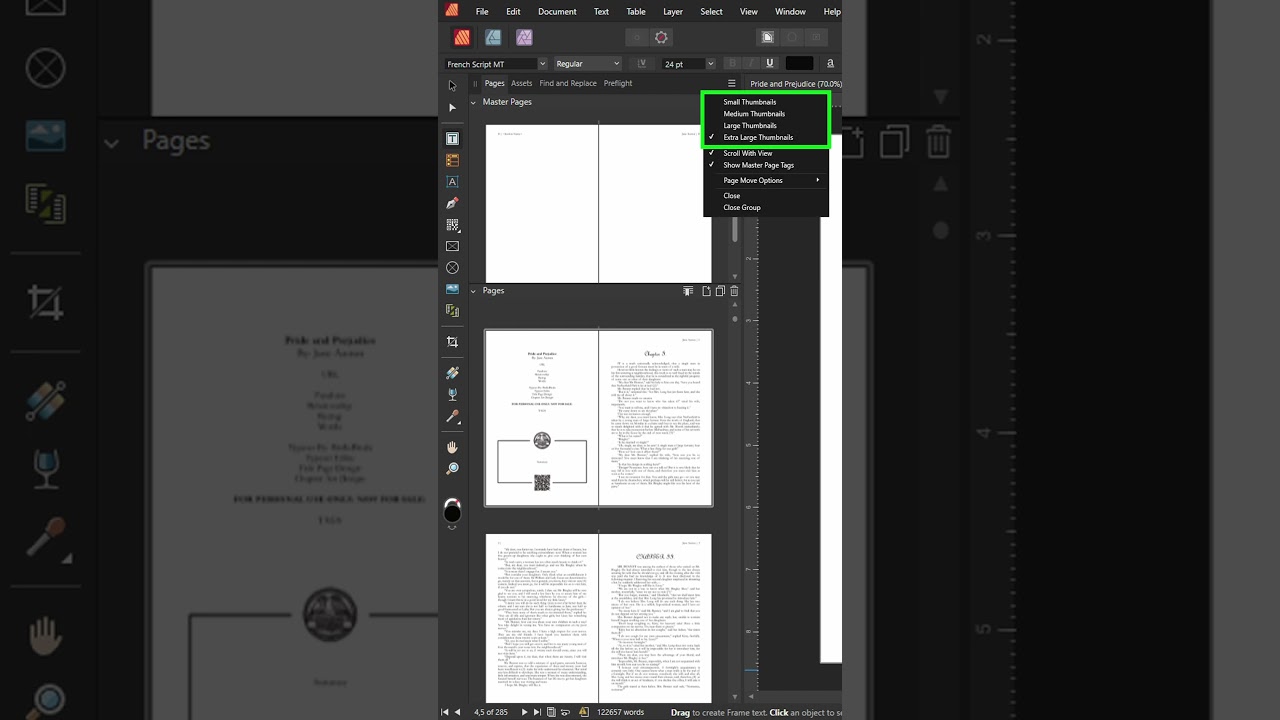1280x720 pixels.
Task: Select the Frame Text tool
Action: (452, 138)
